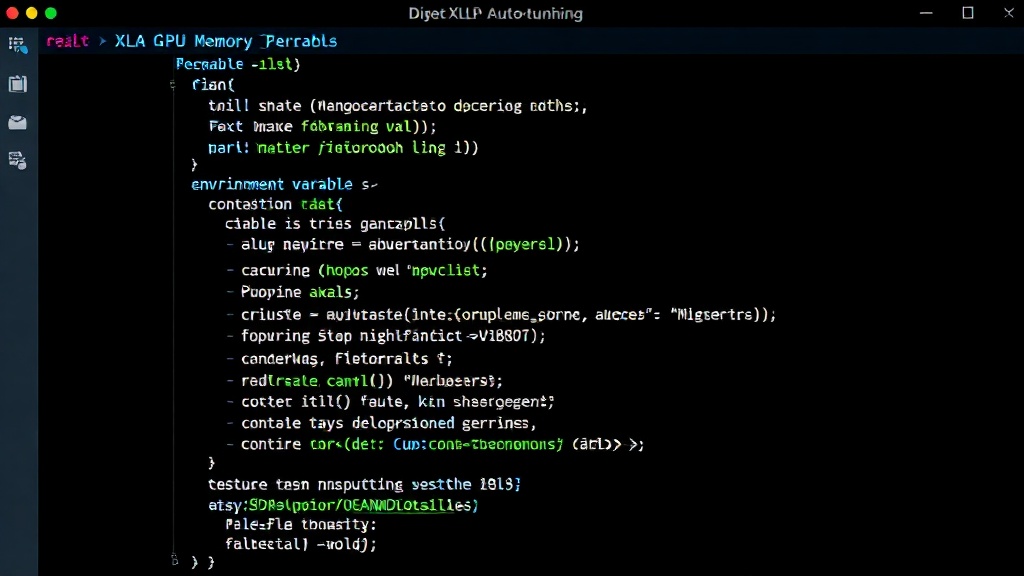Open the clipboard icon in the sidebar
This screenshot has width=1024, height=576.
pos(18,84)
